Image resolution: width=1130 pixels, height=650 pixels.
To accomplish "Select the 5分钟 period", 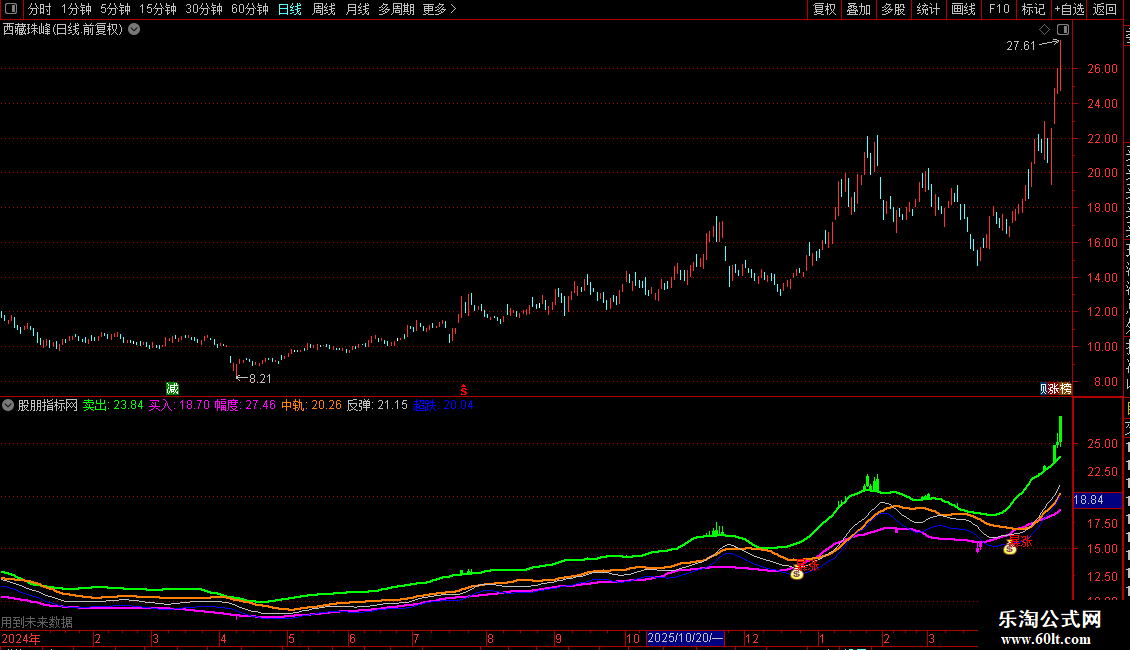I will (115, 9).
